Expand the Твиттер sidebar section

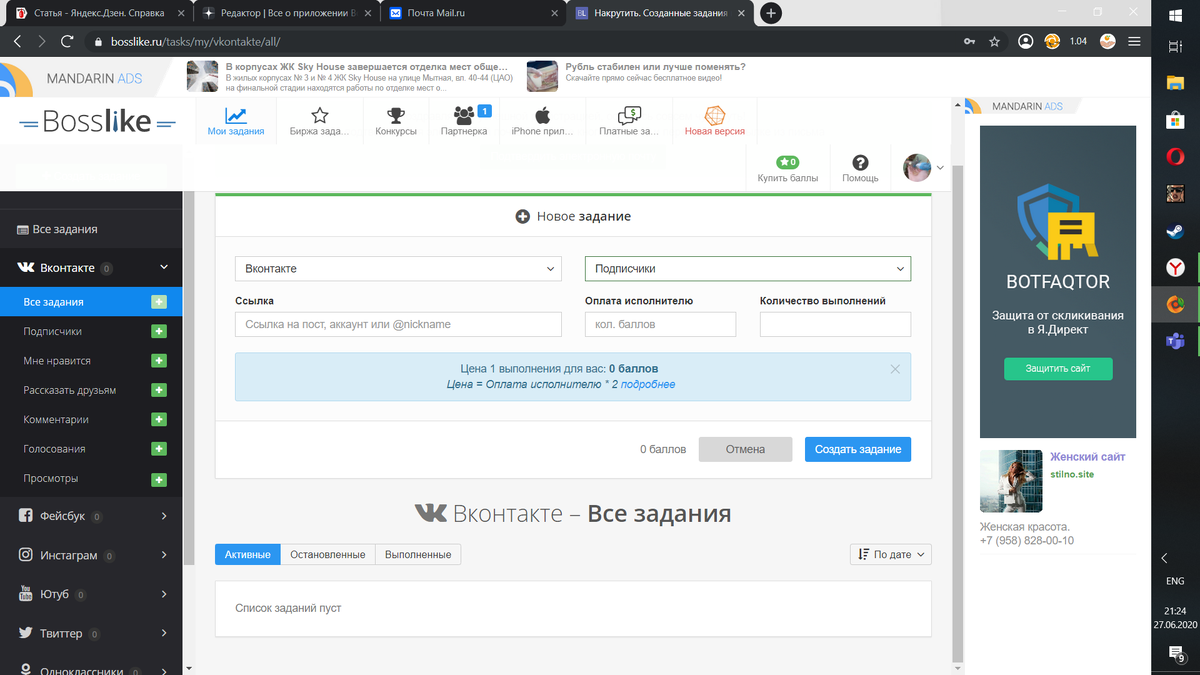(163, 634)
